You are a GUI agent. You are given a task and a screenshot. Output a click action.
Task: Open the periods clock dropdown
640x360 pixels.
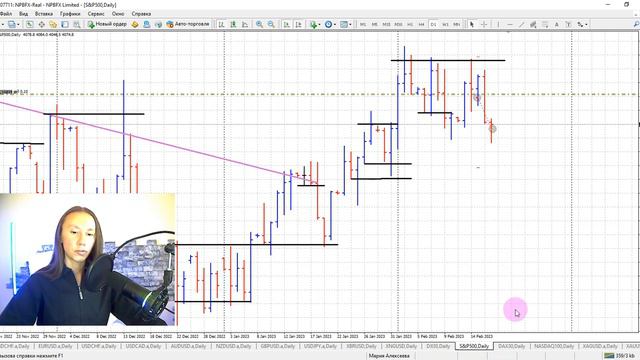[x=330, y=24]
